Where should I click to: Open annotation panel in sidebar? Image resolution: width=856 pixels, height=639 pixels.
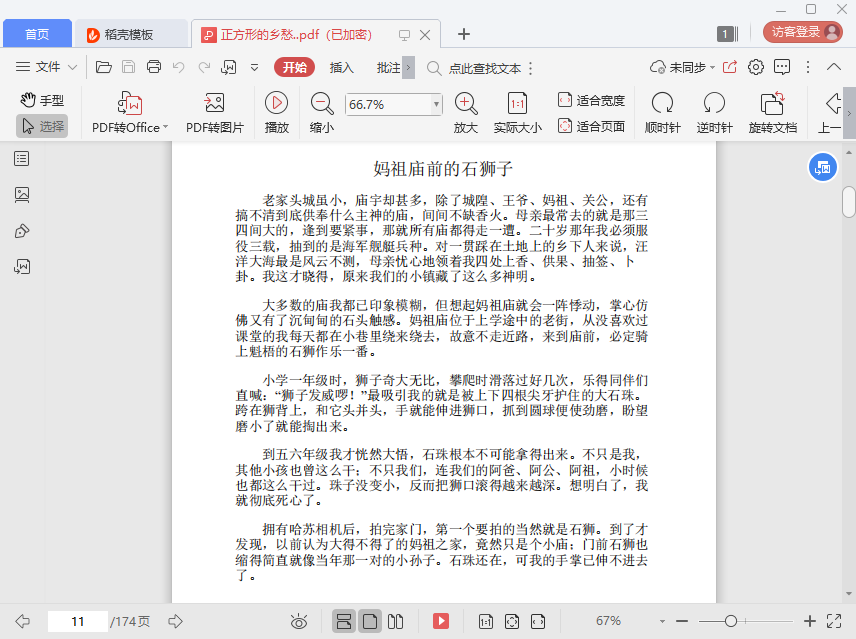tap(22, 231)
